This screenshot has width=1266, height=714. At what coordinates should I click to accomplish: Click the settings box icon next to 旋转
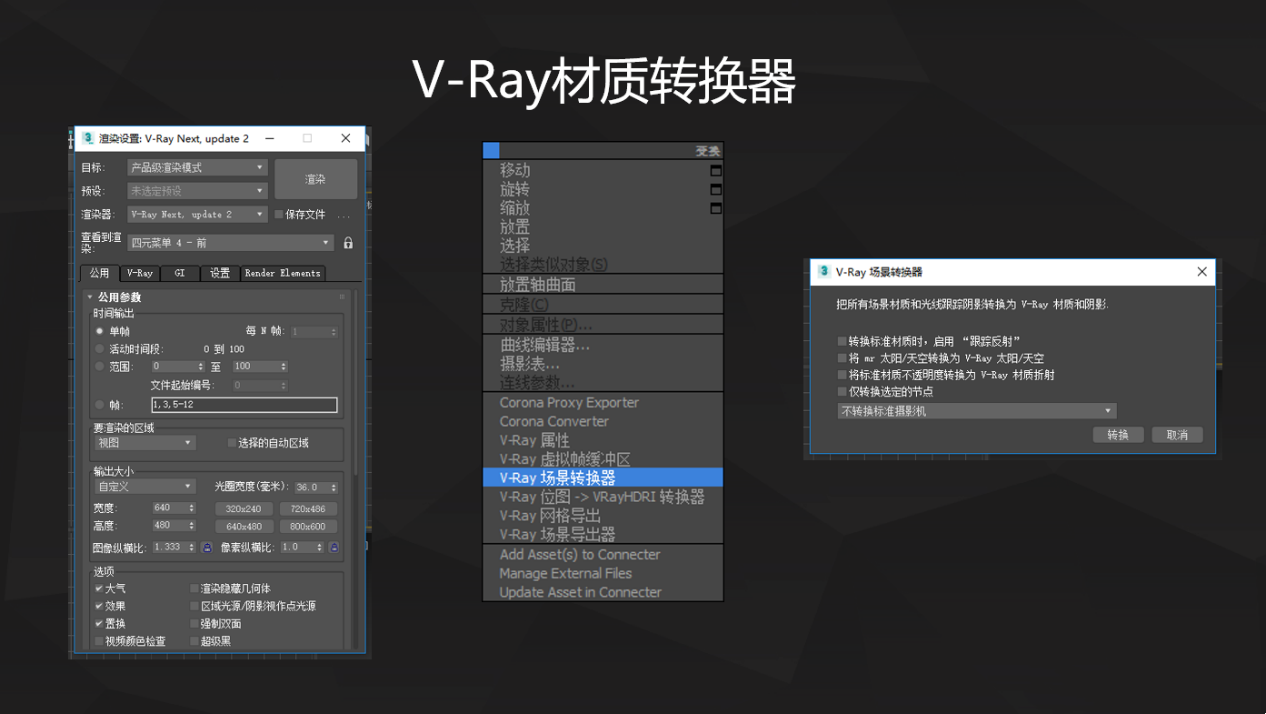point(716,190)
